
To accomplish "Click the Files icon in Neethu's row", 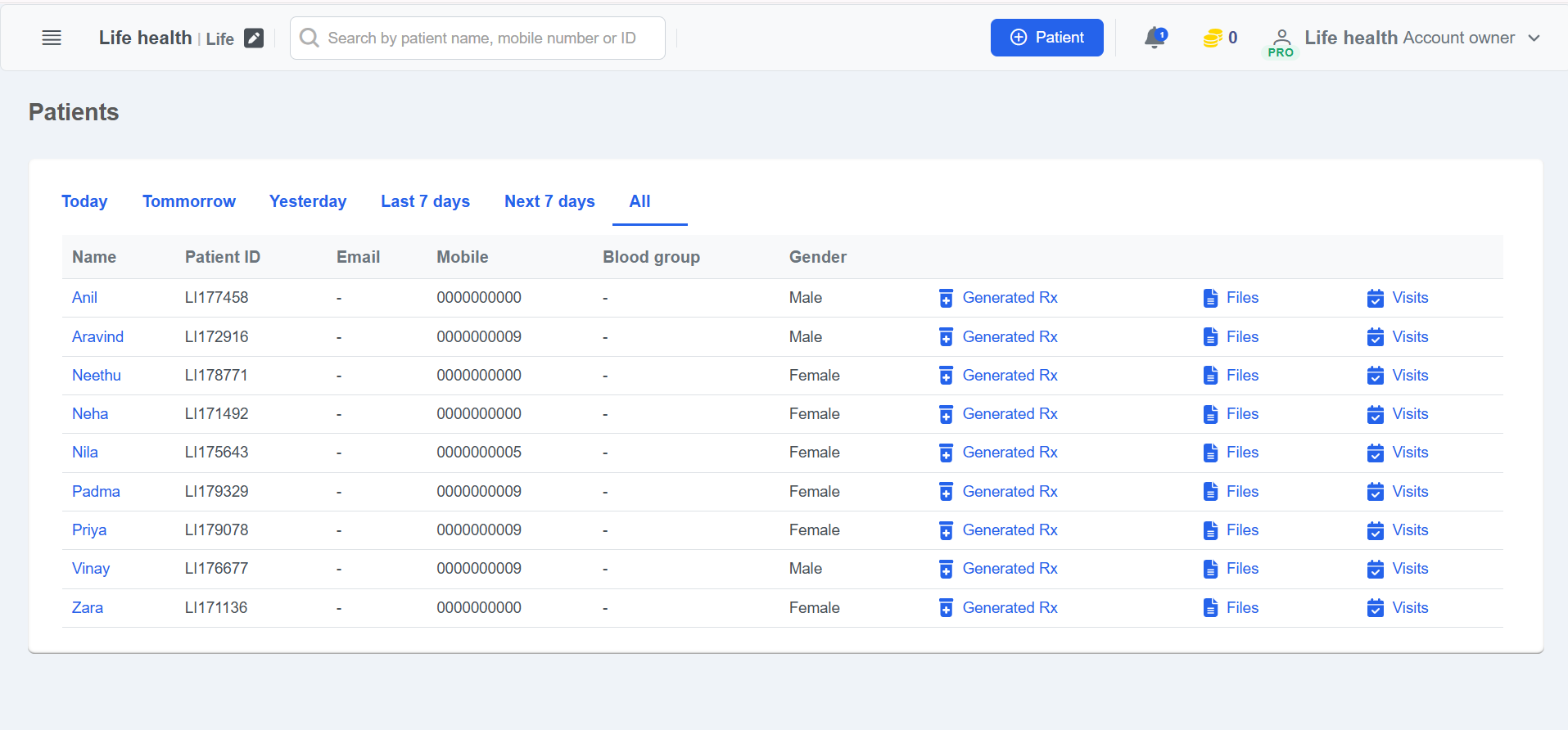I will 1210,376.
